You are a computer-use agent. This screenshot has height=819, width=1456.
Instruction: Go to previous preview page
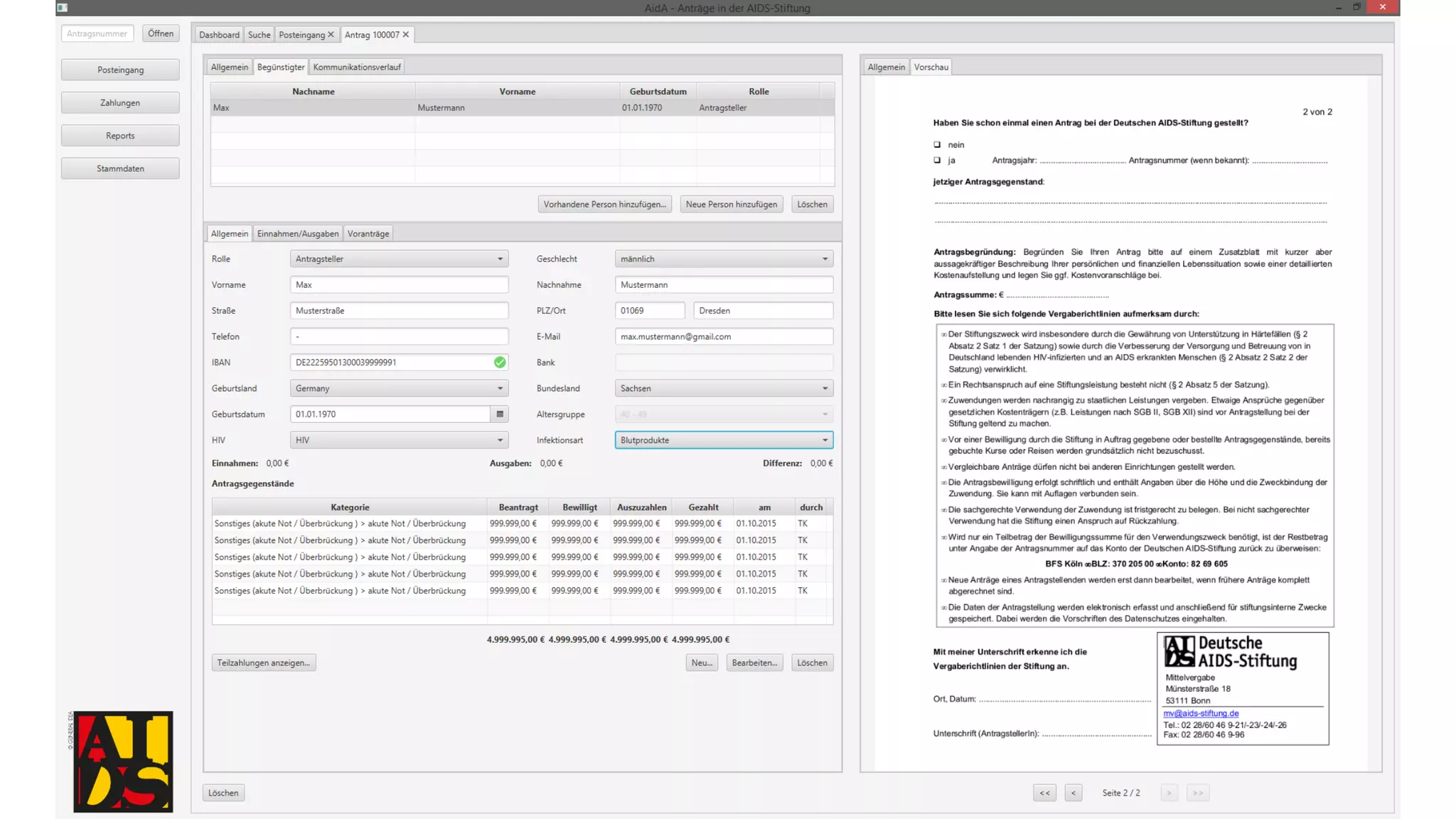pos(1074,793)
